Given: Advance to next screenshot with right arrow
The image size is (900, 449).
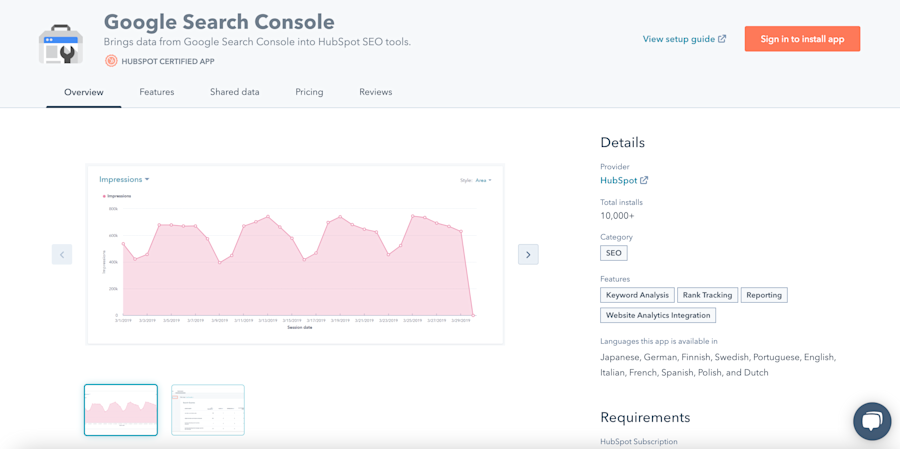Looking at the screenshot, I should (x=528, y=254).
